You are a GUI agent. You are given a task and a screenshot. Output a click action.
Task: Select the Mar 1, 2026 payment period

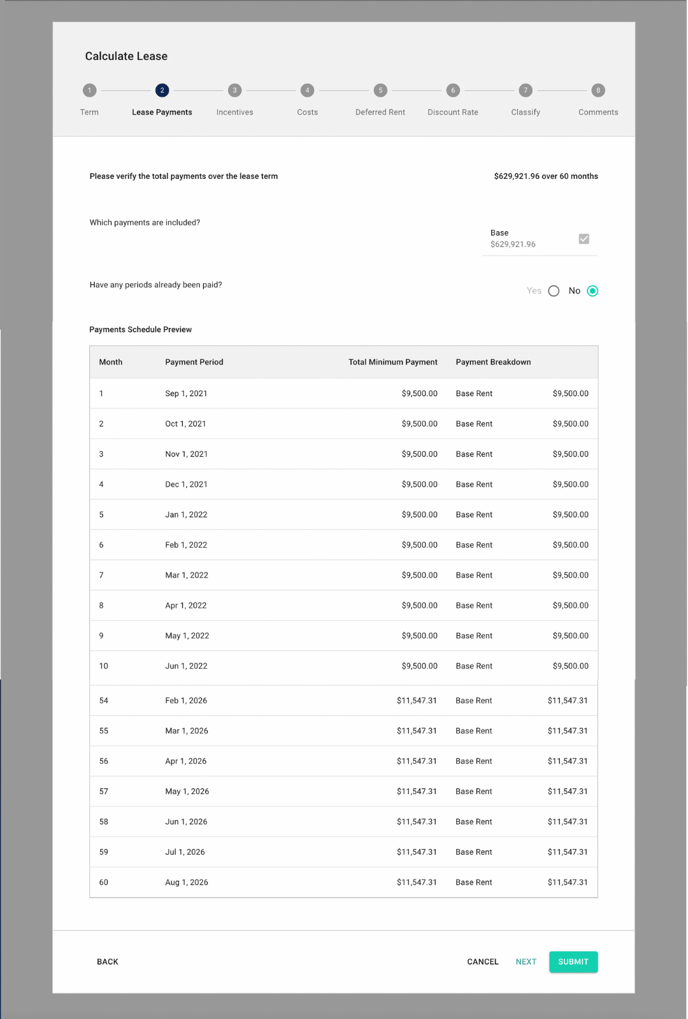[x=187, y=731]
